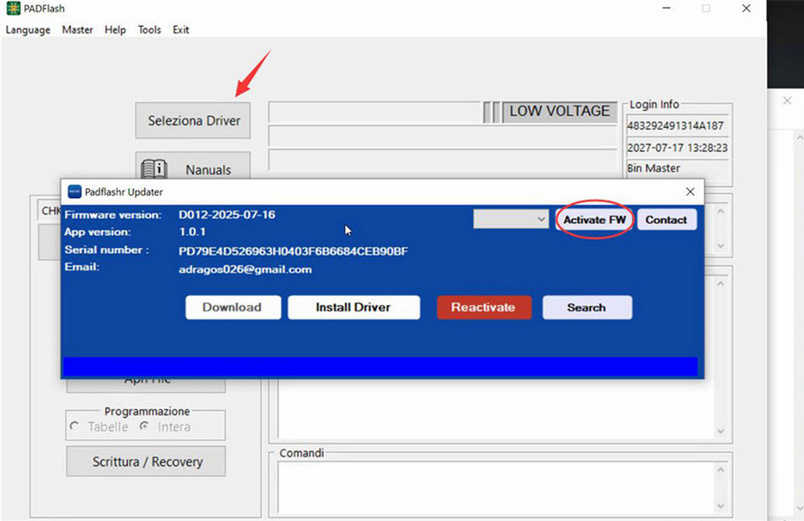This screenshot has width=804, height=521.
Task: Click the blue progress bar in updater
Action: (380, 367)
